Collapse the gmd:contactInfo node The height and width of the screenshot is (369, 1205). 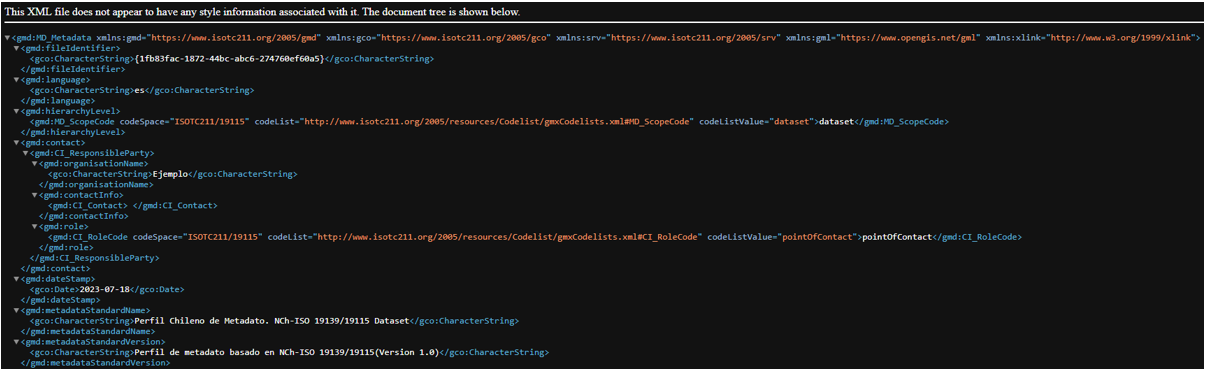[x=33, y=194]
